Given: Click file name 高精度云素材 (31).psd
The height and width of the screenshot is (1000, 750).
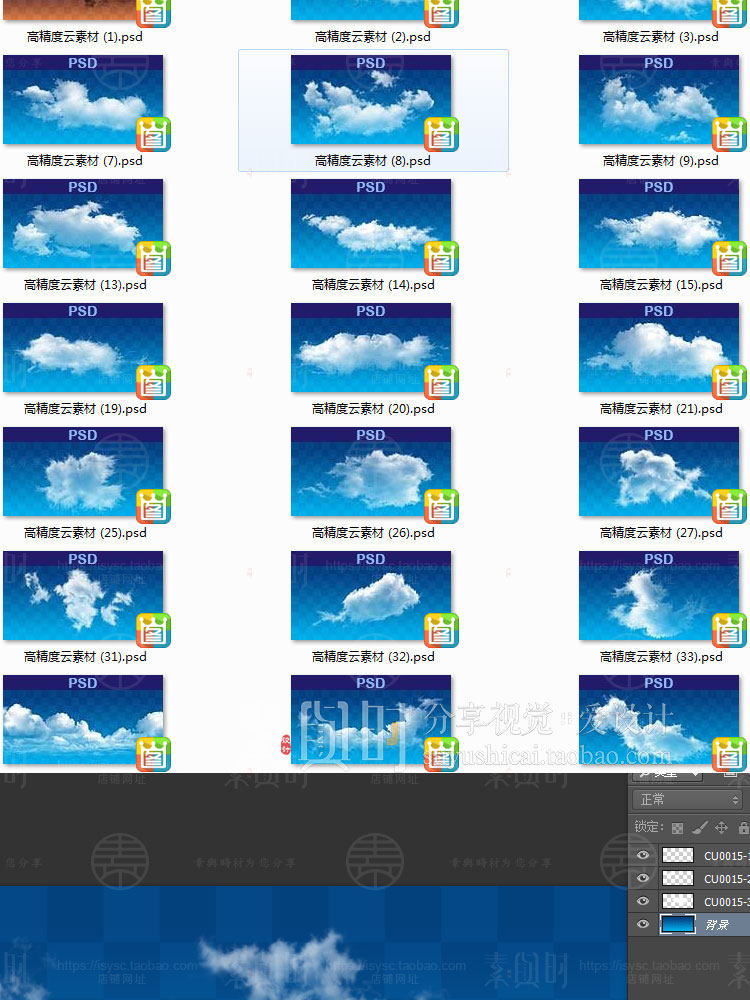Looking at the screenshot, I should (85, 657).
